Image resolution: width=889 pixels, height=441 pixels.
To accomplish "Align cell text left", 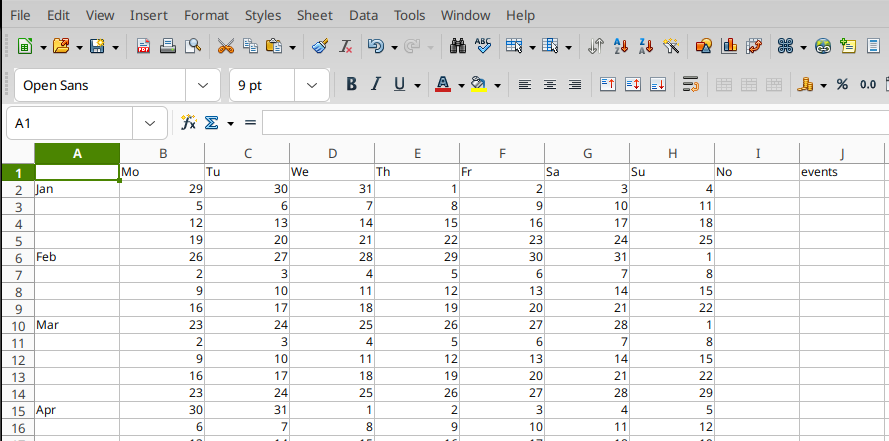I will (x=525, y=85).
